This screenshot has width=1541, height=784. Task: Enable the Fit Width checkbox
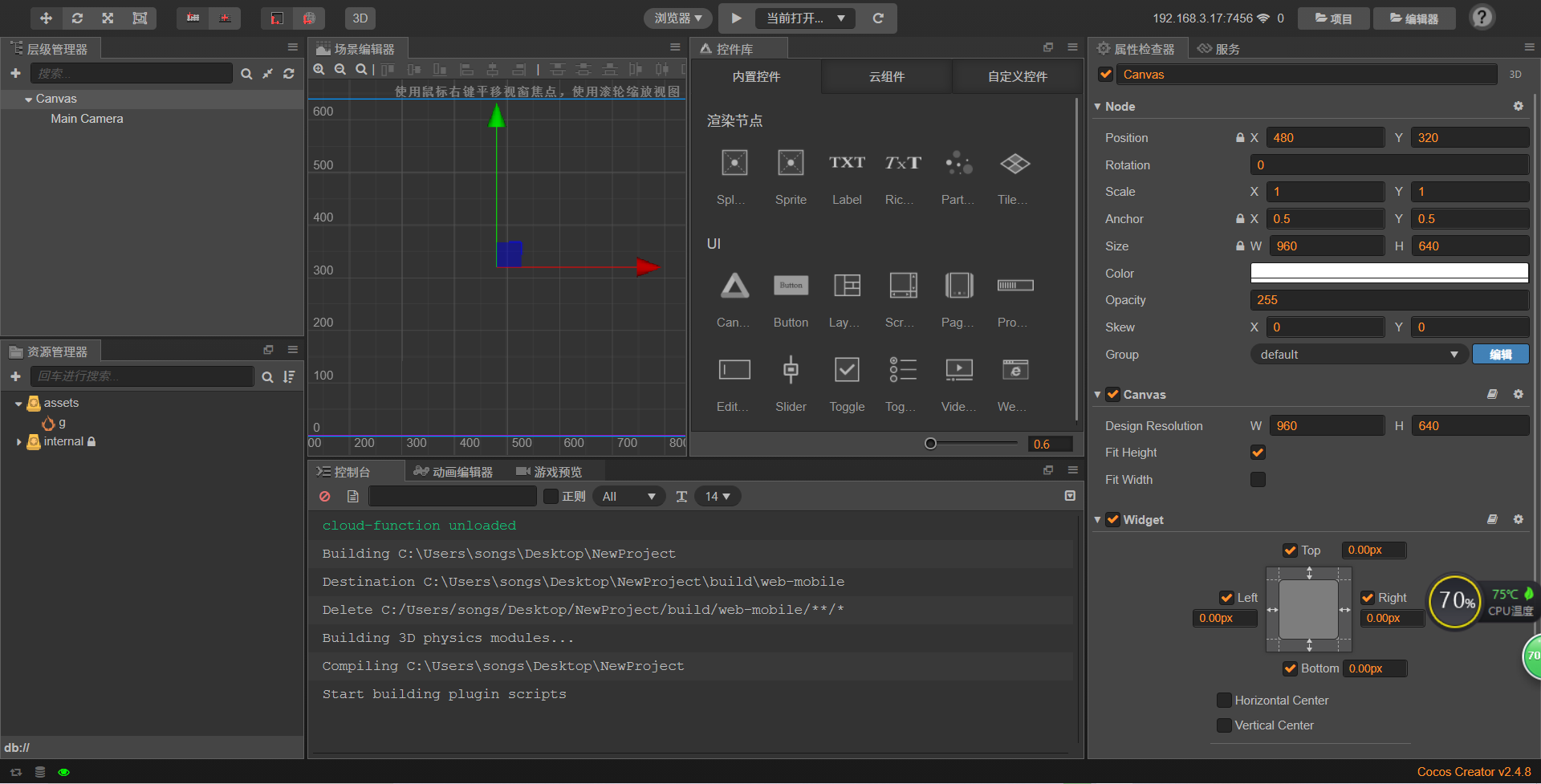[1258, 480]
